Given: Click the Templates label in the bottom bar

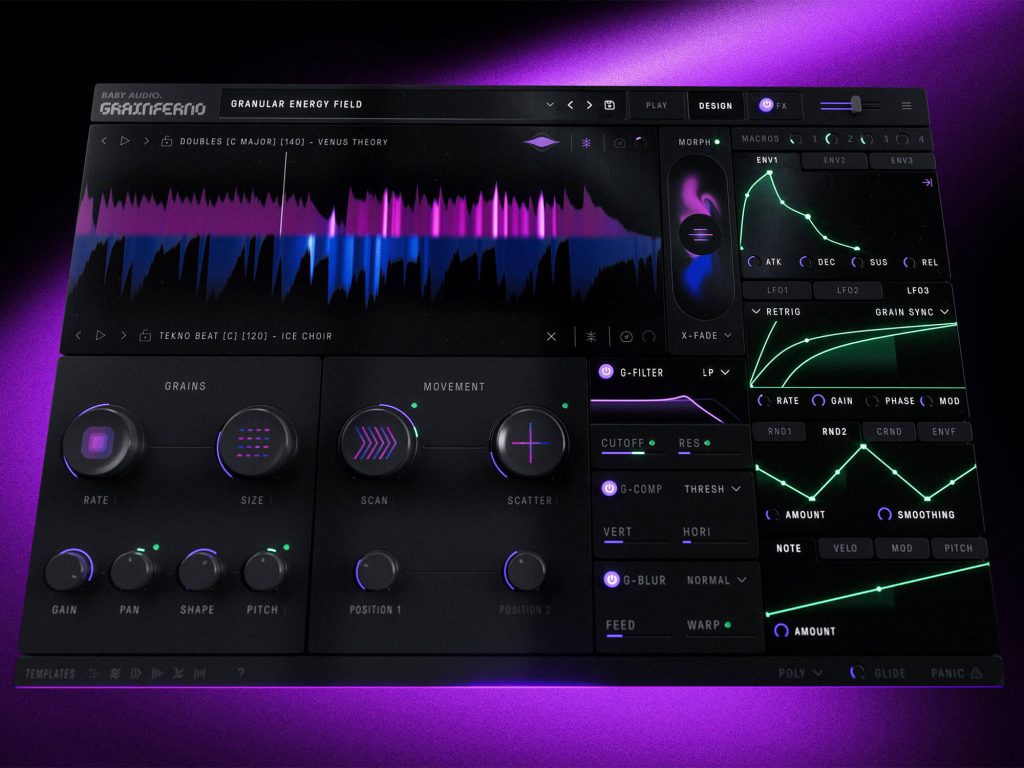Looking at the screenshot, I should (x=50, y=673).
